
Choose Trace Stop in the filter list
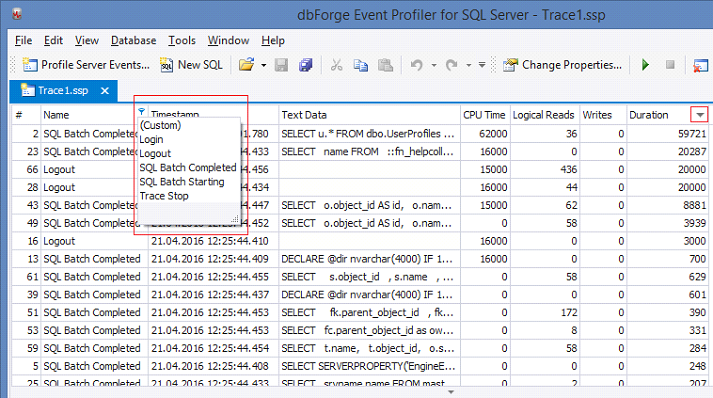tap(164, 196)
